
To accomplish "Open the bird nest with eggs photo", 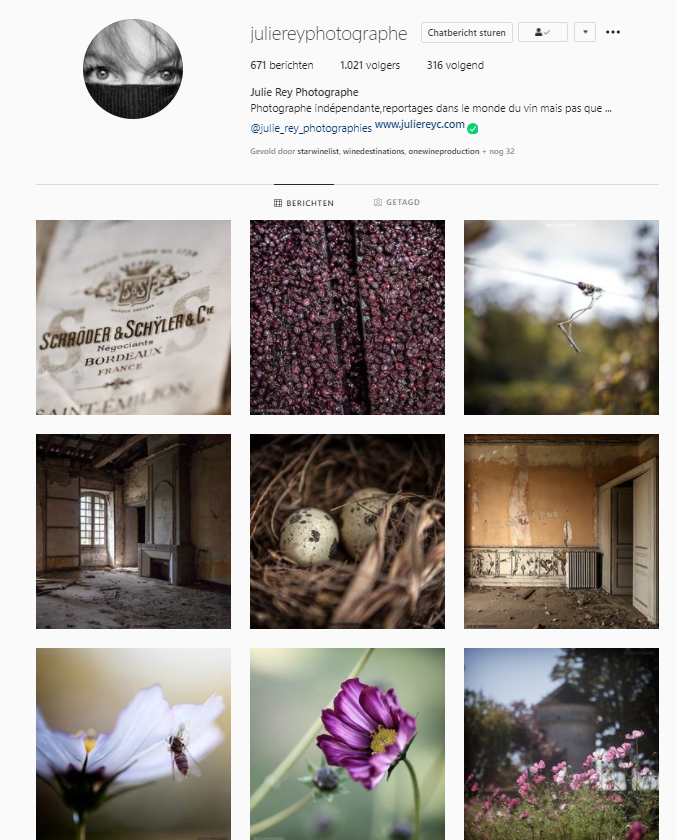I will point(347,531).
